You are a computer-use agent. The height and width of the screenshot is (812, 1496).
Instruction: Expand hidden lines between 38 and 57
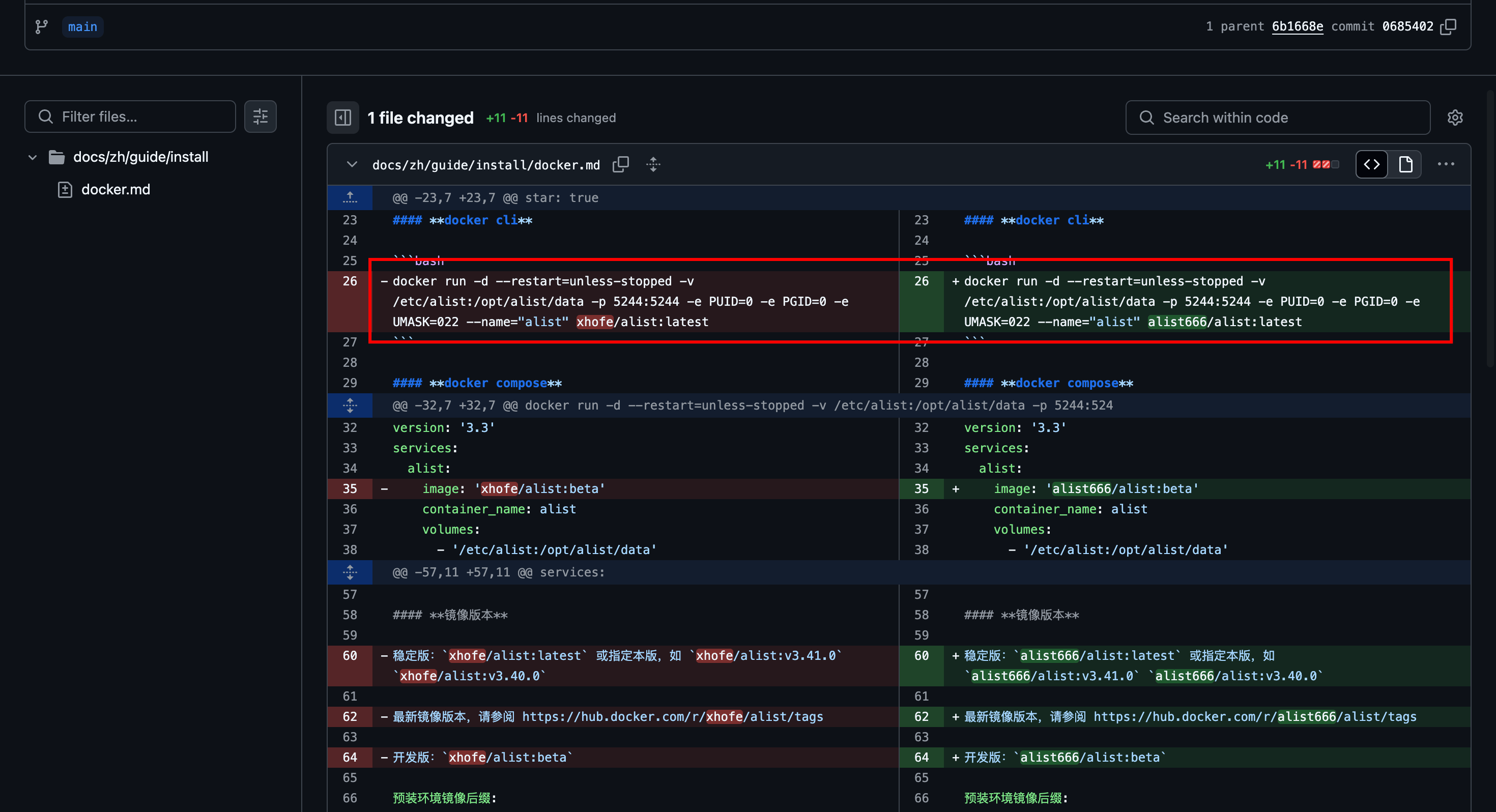[350, 572]
